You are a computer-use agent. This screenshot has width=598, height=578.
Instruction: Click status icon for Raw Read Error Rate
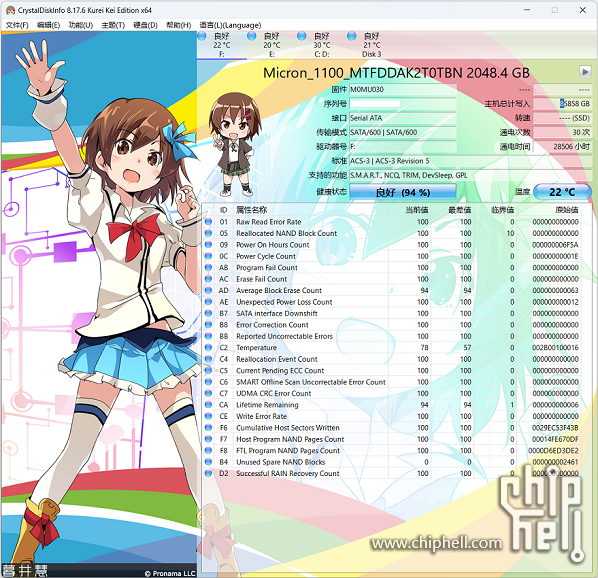[208, 222]
